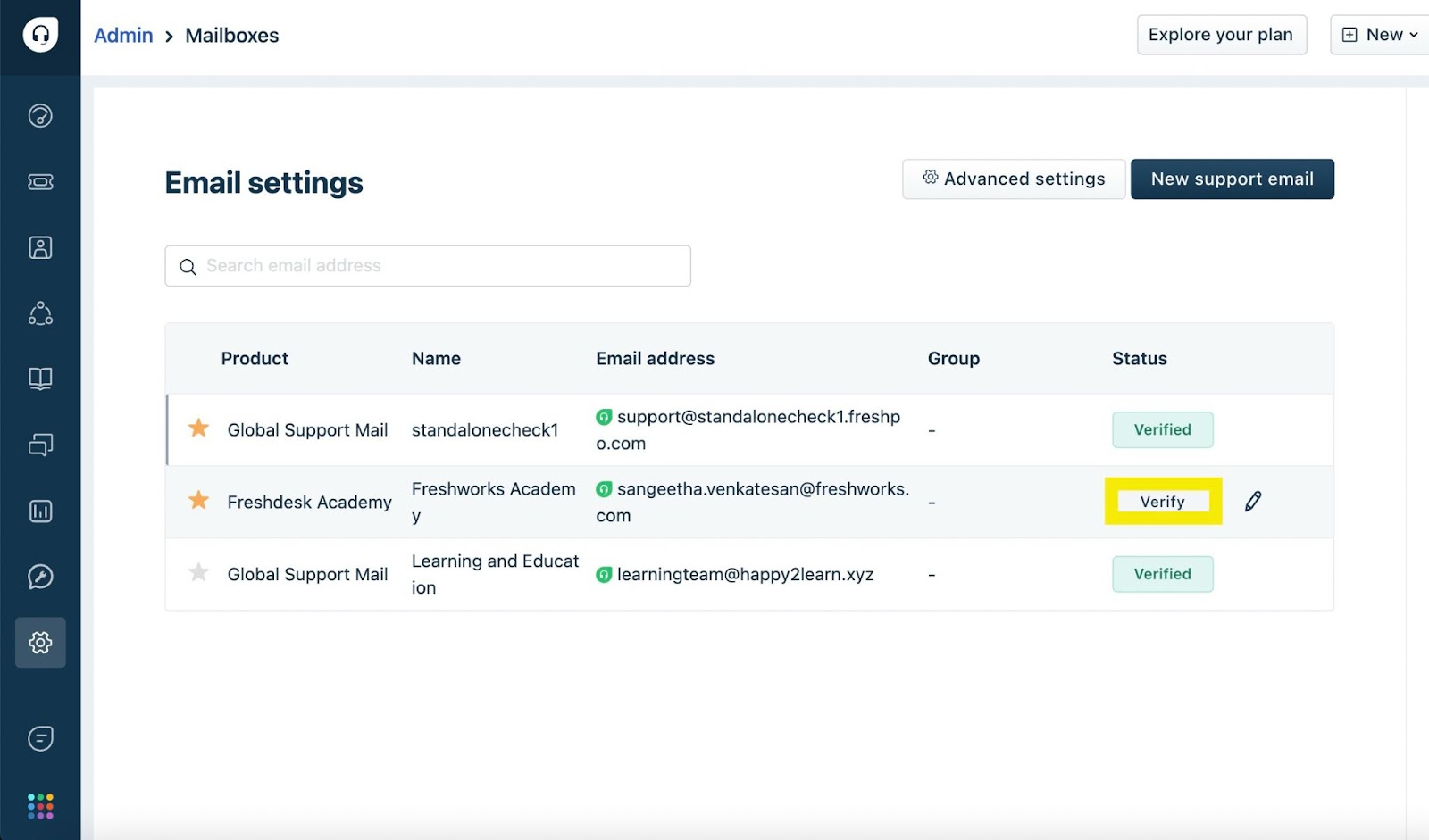The image size is (1429, 840).
Task: Open the Contacts icon in sidebar
Action: click(x=40, y=247)
